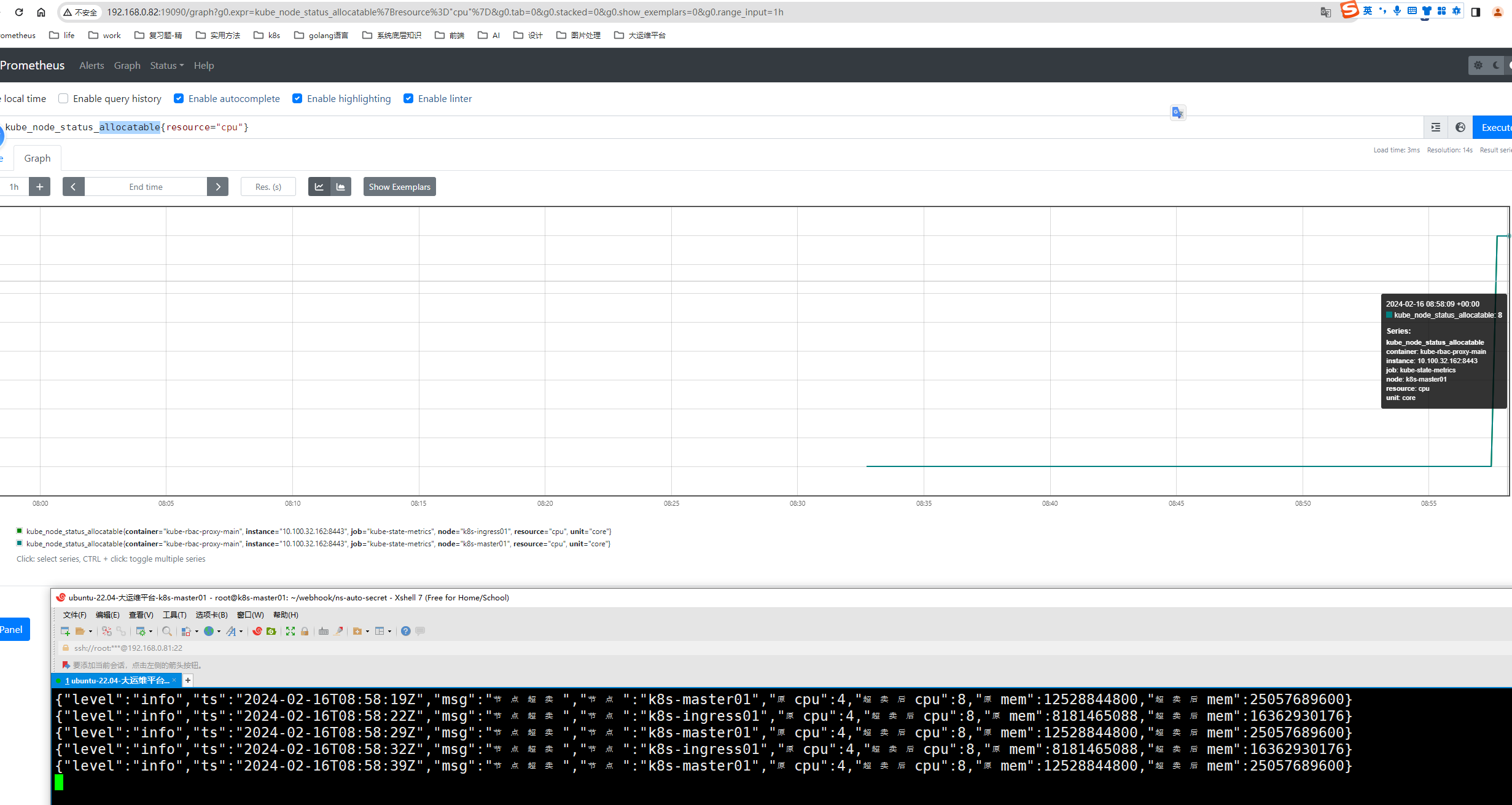The height and width of the screenshot is (805, 1512).
Task: Open the metrics explorer globe icon
Action: (x=1460, y=127)
